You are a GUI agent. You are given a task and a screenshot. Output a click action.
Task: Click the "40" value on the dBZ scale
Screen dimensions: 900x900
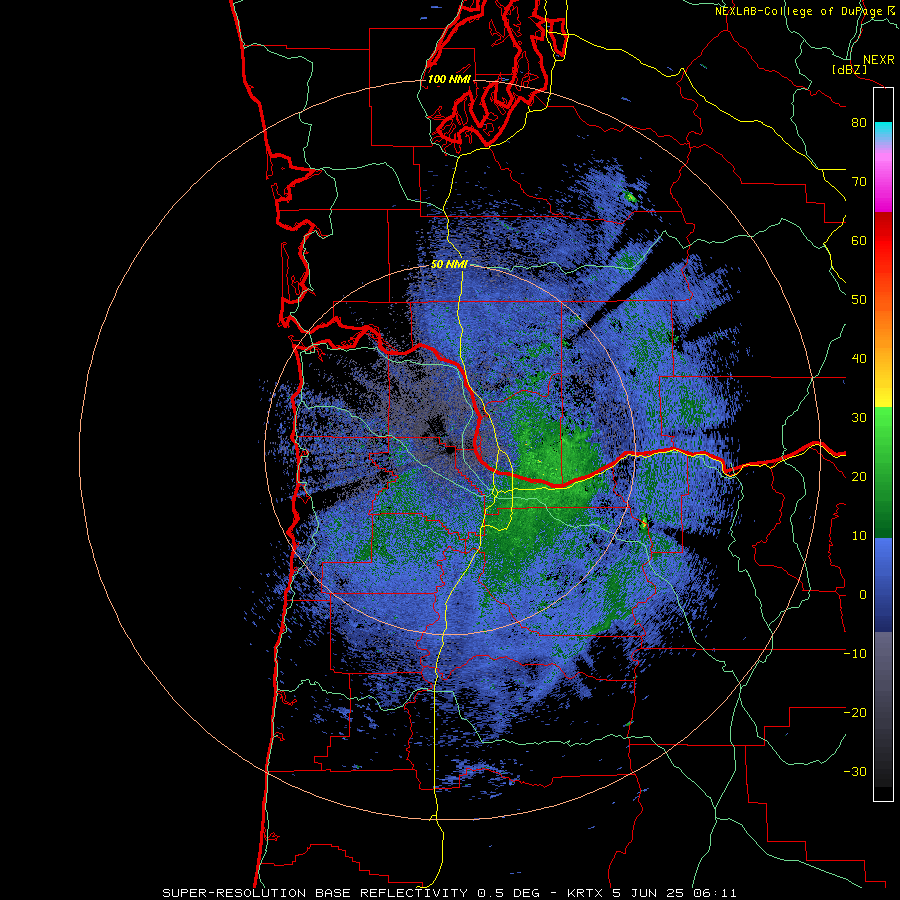(x=859, y=359)
